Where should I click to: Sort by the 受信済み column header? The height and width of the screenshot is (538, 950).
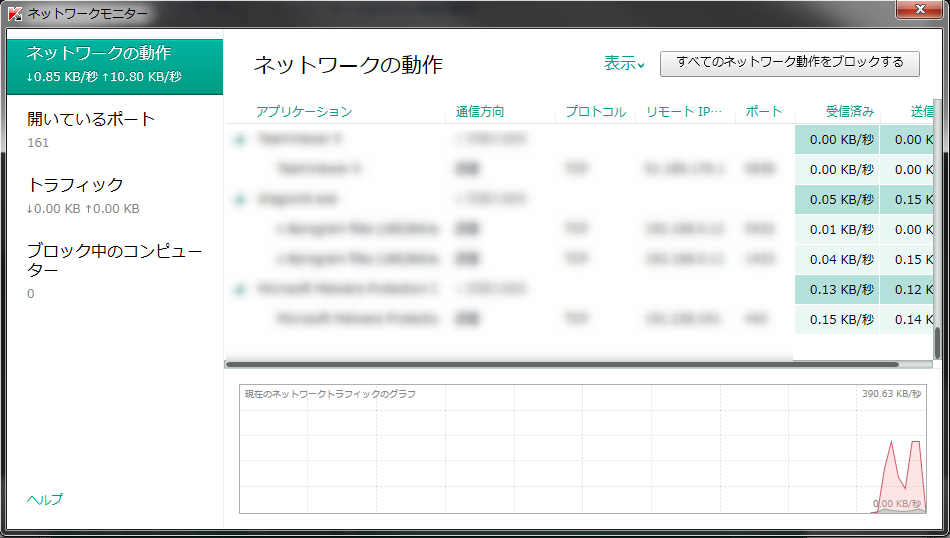point(849,111)
